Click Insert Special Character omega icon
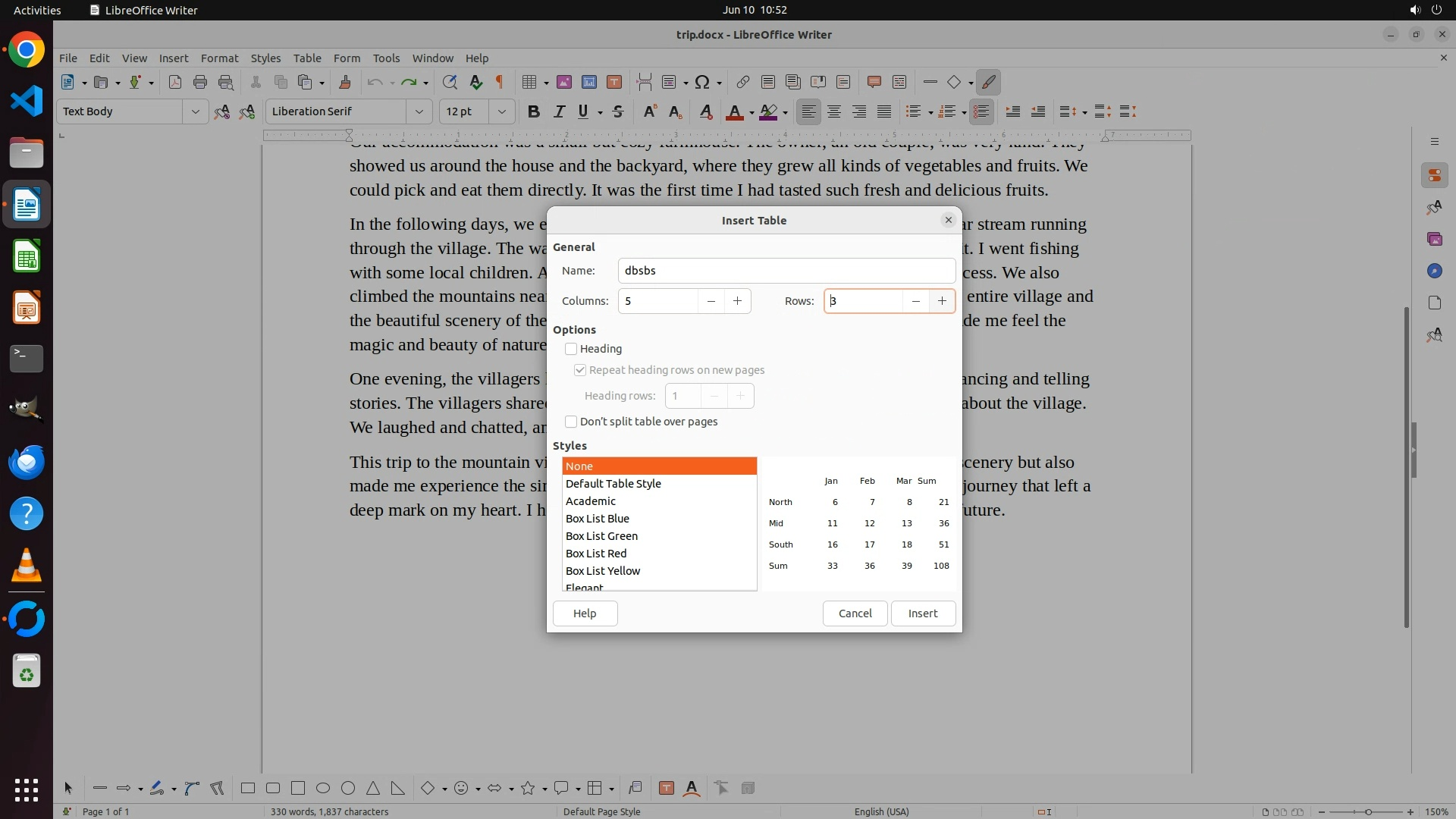The width and height of the screenshot is (1456, 819). [701, 82]
